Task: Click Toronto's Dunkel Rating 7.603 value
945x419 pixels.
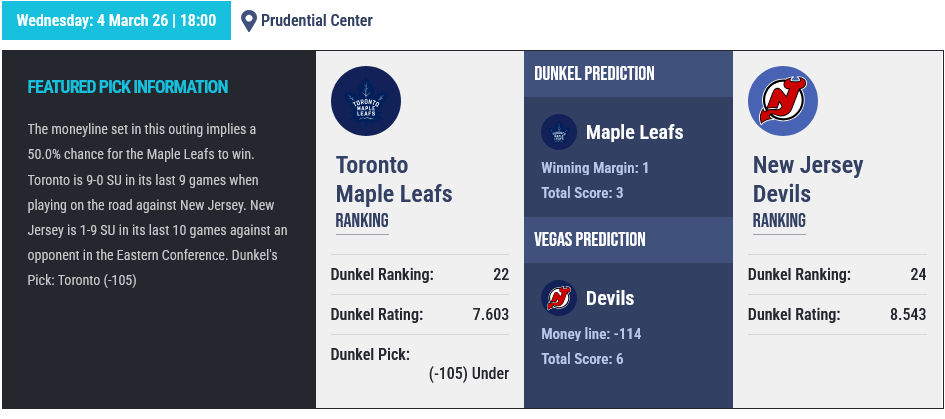Action: [491, 314]
